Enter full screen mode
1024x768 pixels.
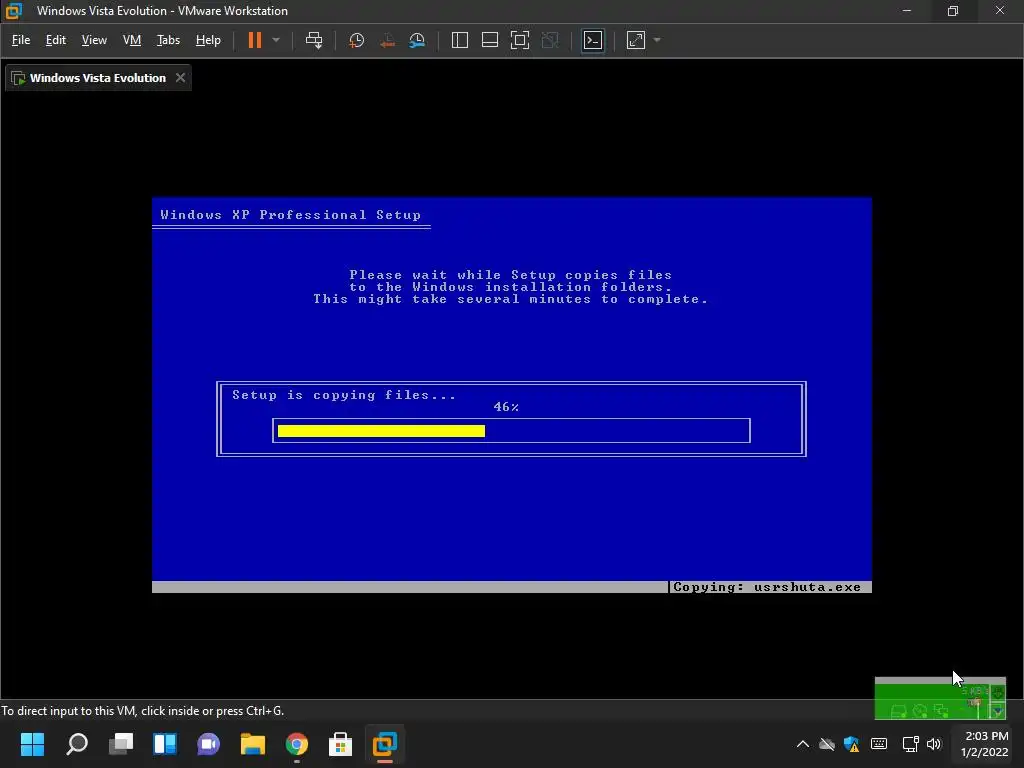click(520, 40)
